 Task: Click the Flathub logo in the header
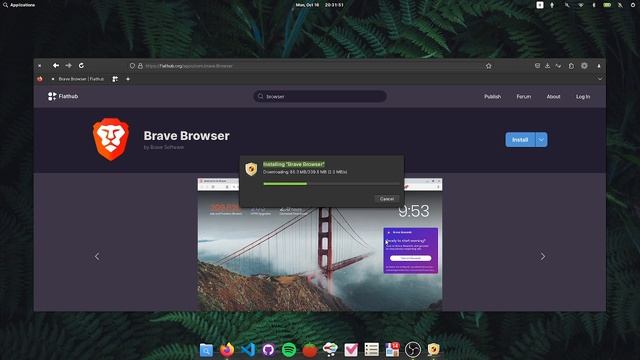(x=63, y=96)
